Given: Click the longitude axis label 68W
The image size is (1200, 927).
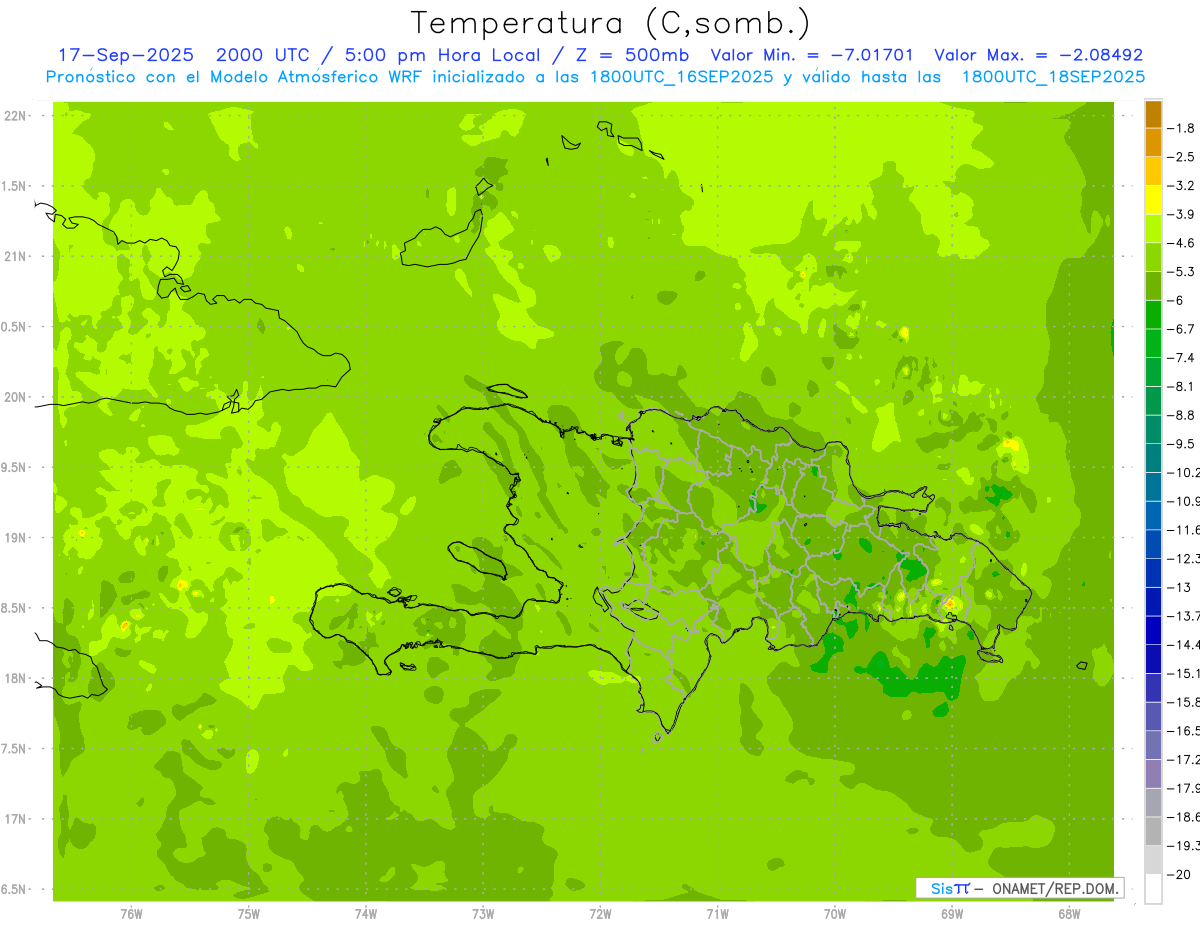Looking at the screenshot, I should coord(1069,914).
